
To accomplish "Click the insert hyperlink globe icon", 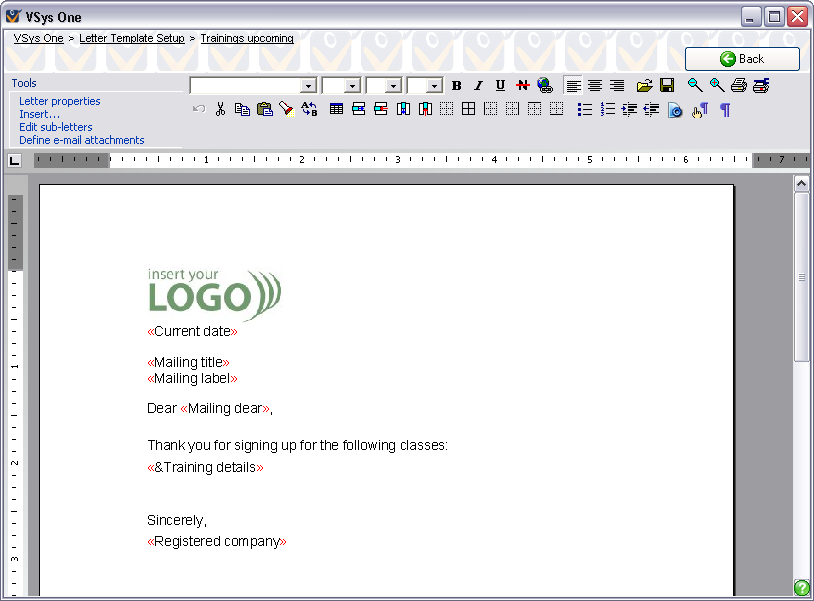I will tap(544, 86).
